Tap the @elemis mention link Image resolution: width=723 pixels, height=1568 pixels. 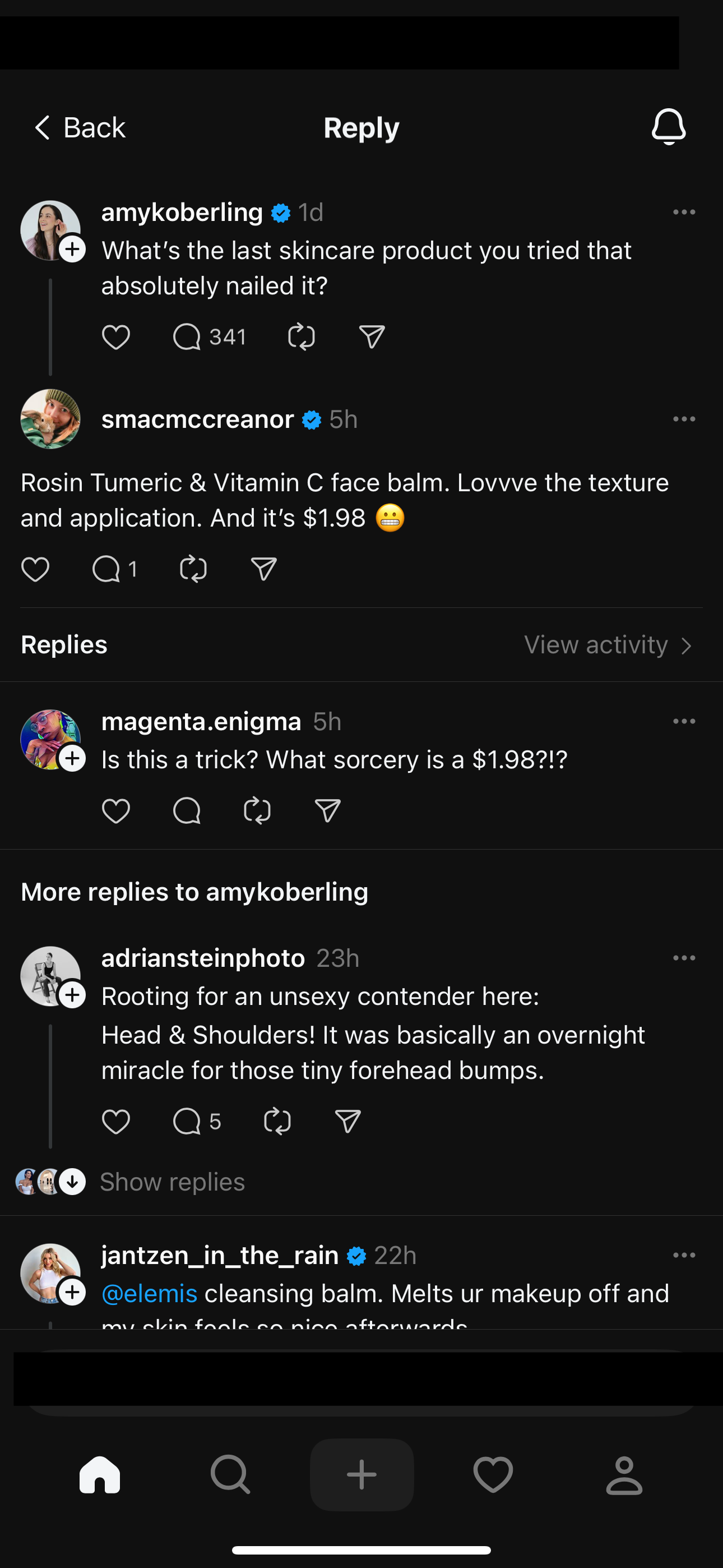point(149,1293)
